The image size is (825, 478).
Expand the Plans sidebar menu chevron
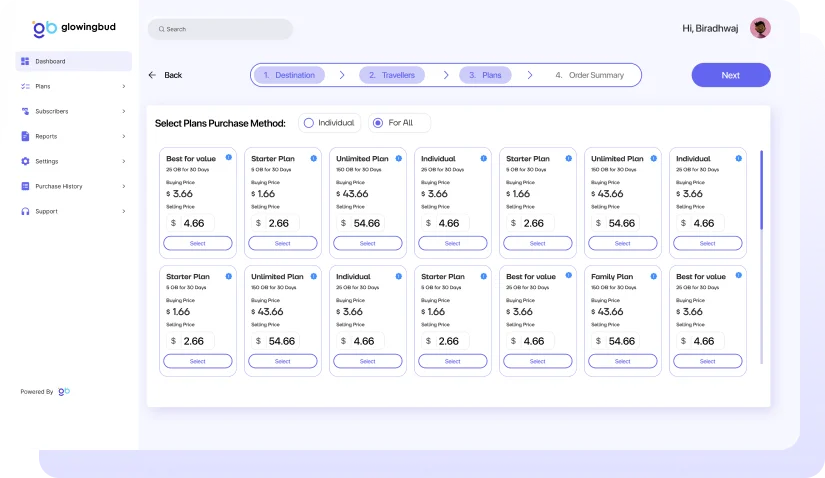pos(124,86)
